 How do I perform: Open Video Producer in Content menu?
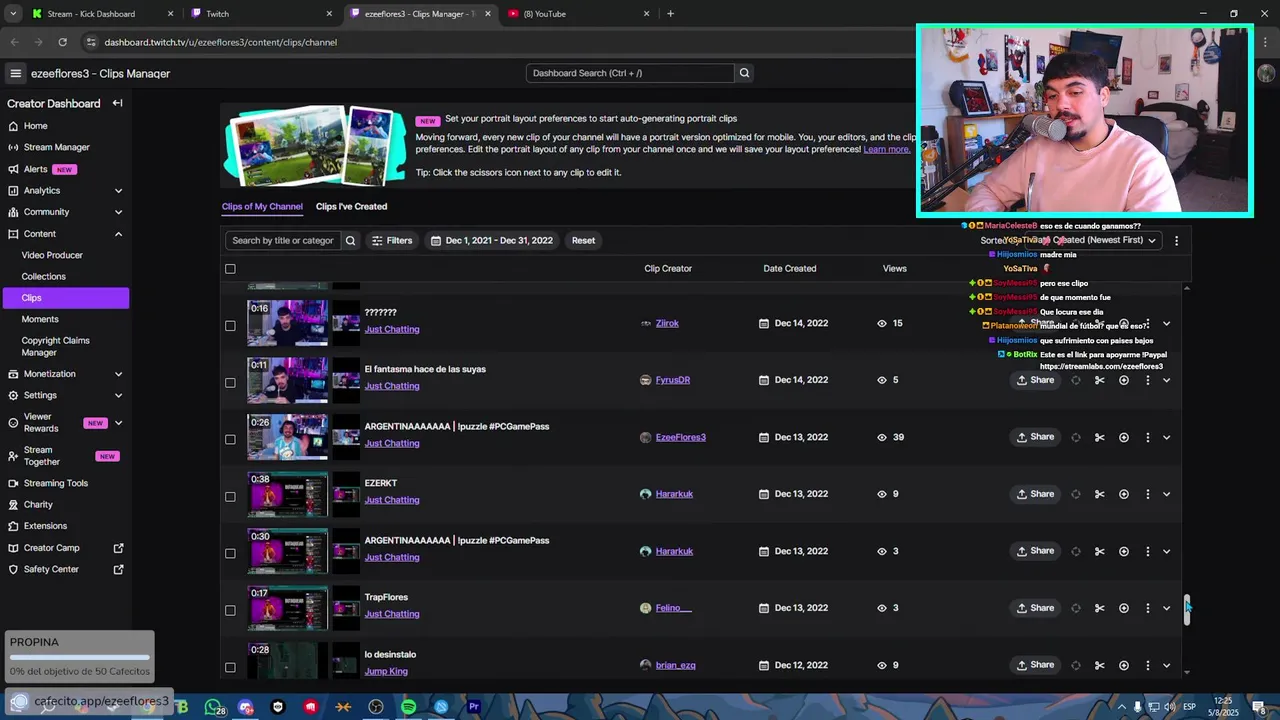(x=52, y=255)
